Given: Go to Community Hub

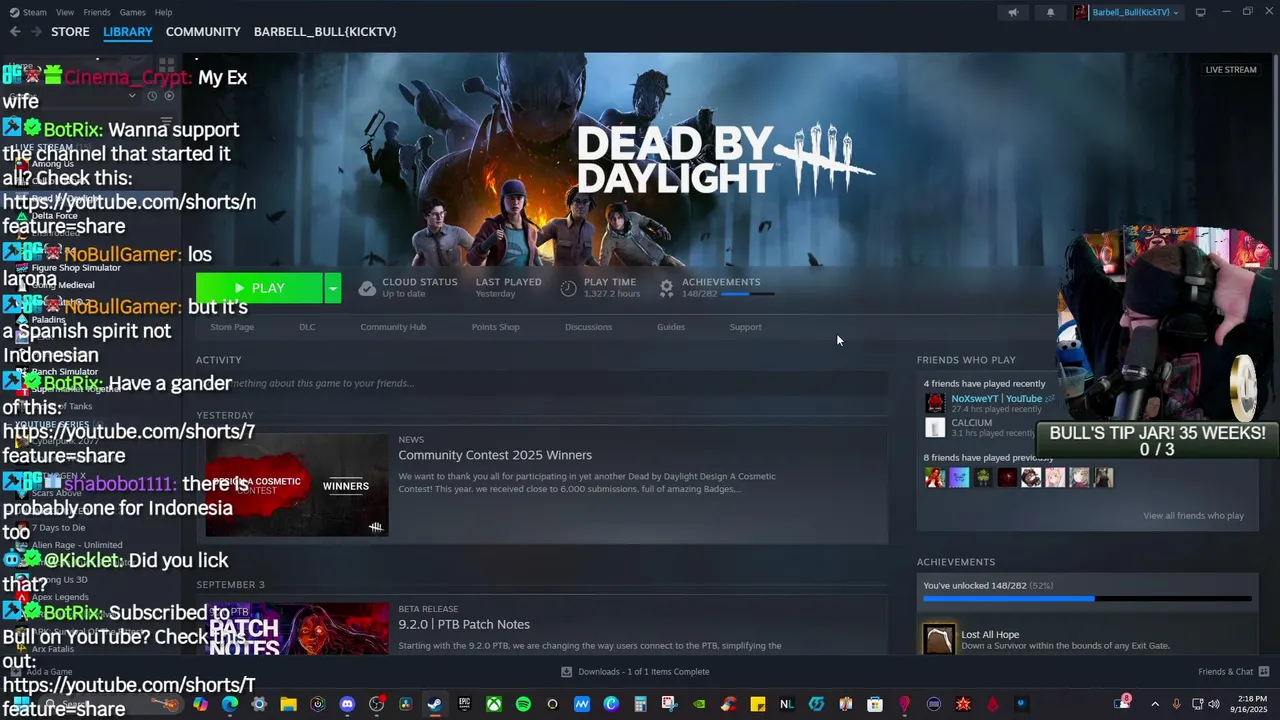Looking at the screenshot, I should tap(393, 327).
